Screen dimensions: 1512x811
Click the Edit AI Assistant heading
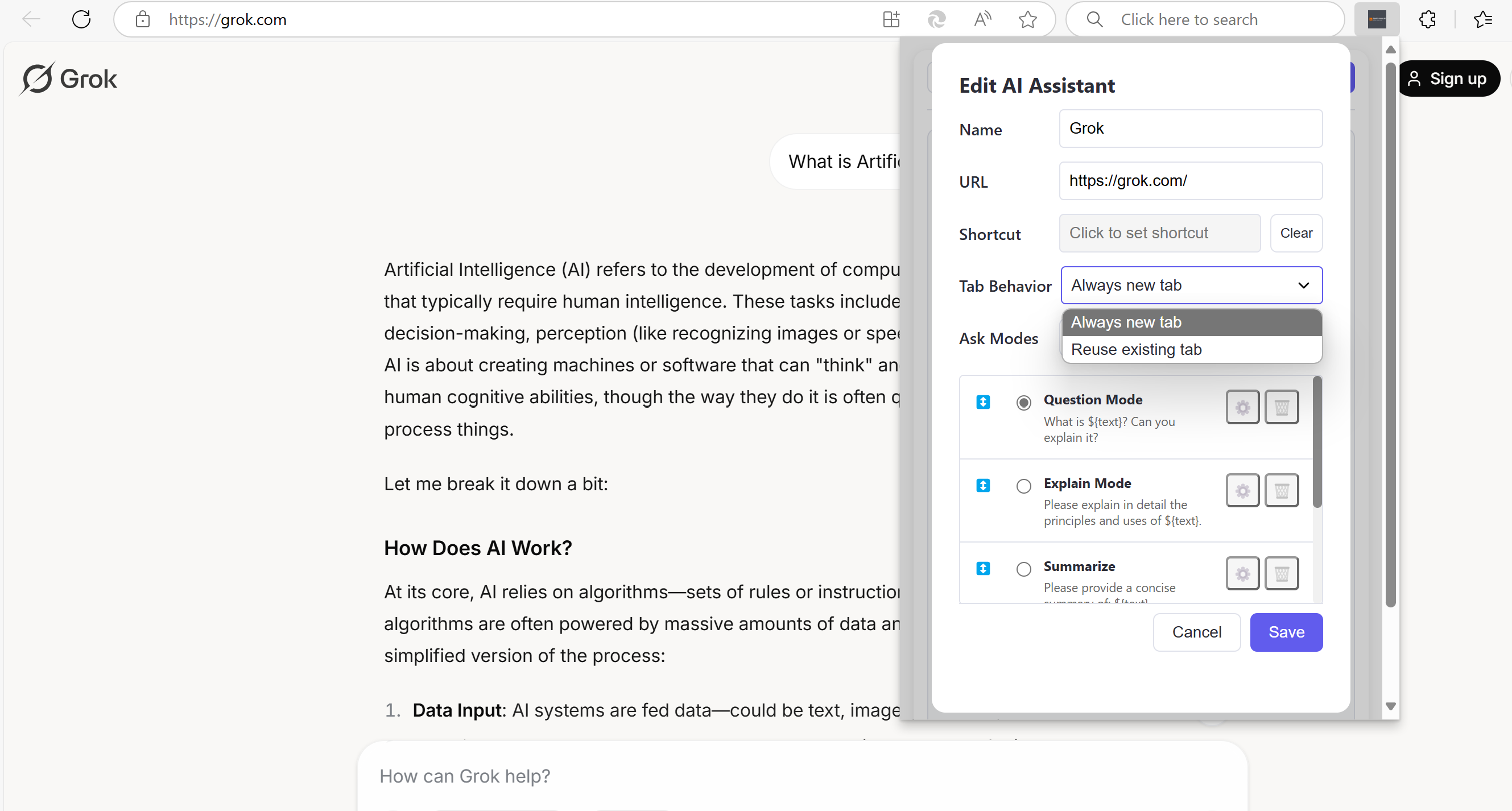[x=1036, y=86]
